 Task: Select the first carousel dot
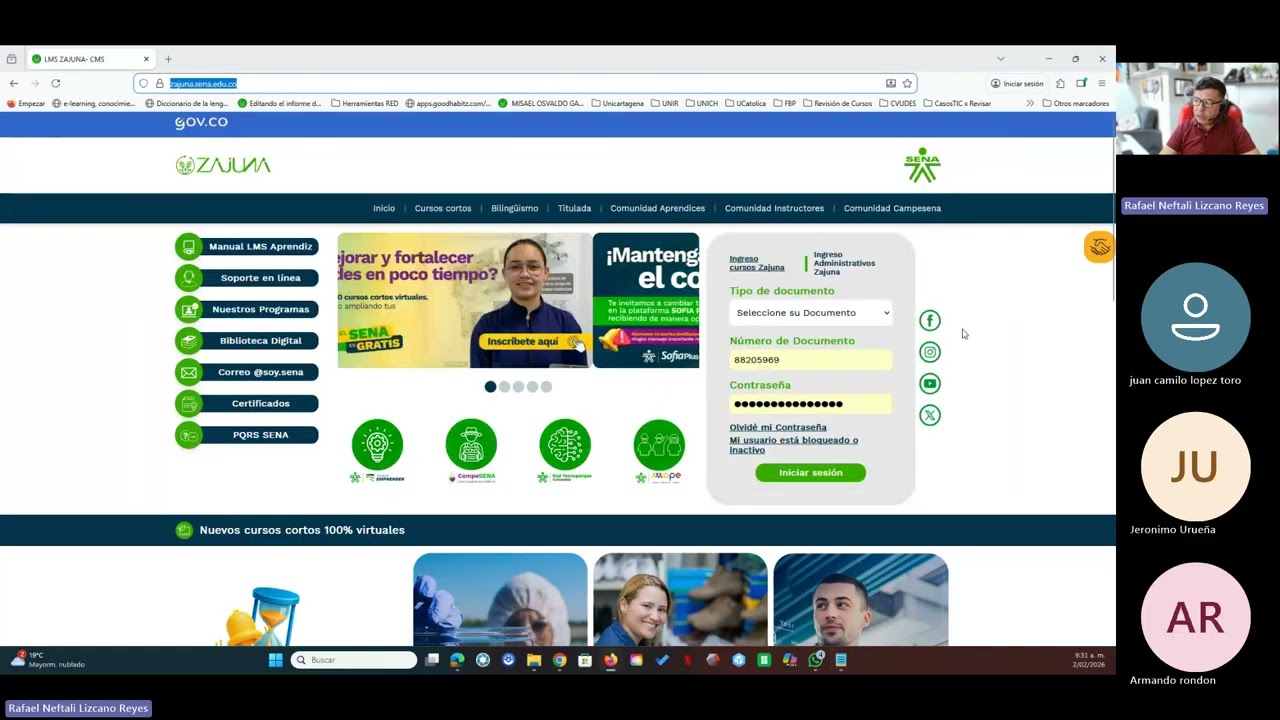click(x=490, y=387)
